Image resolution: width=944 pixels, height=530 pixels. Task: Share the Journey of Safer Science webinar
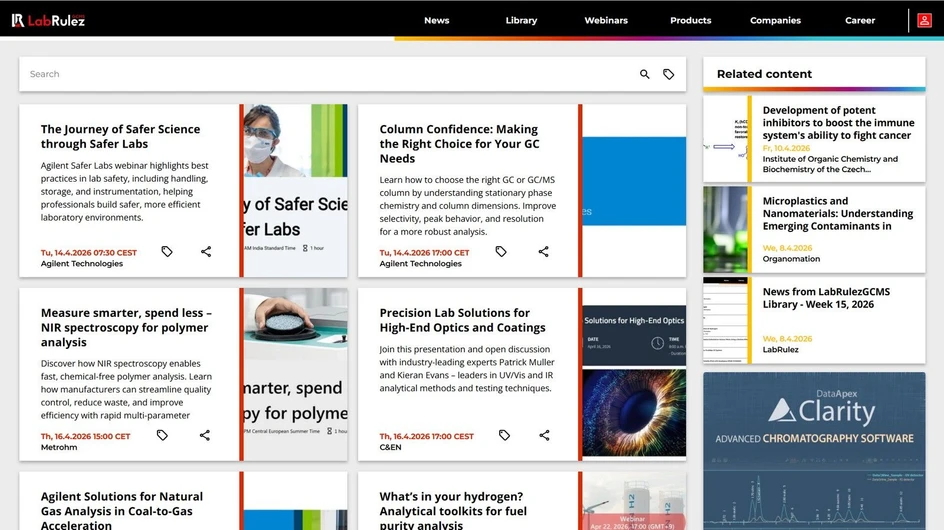206,251
